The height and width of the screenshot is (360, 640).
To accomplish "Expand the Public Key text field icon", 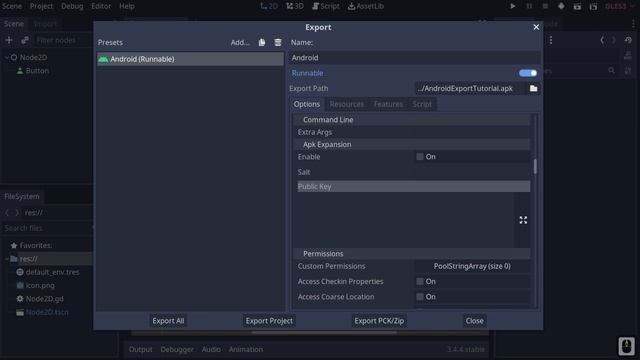I will (x=523, y=220).
